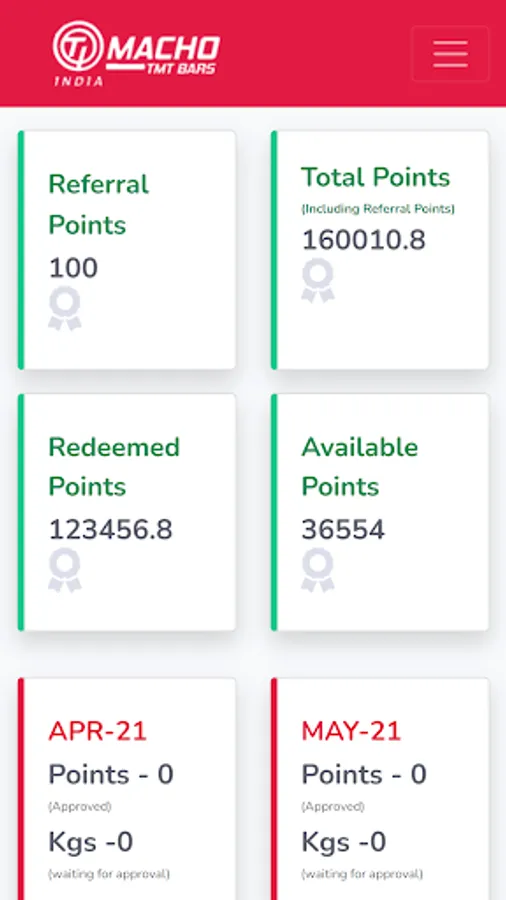506x900 pixels.
Task: Open the MAY-21 monthly card
Action: click(x=380, y=789)
